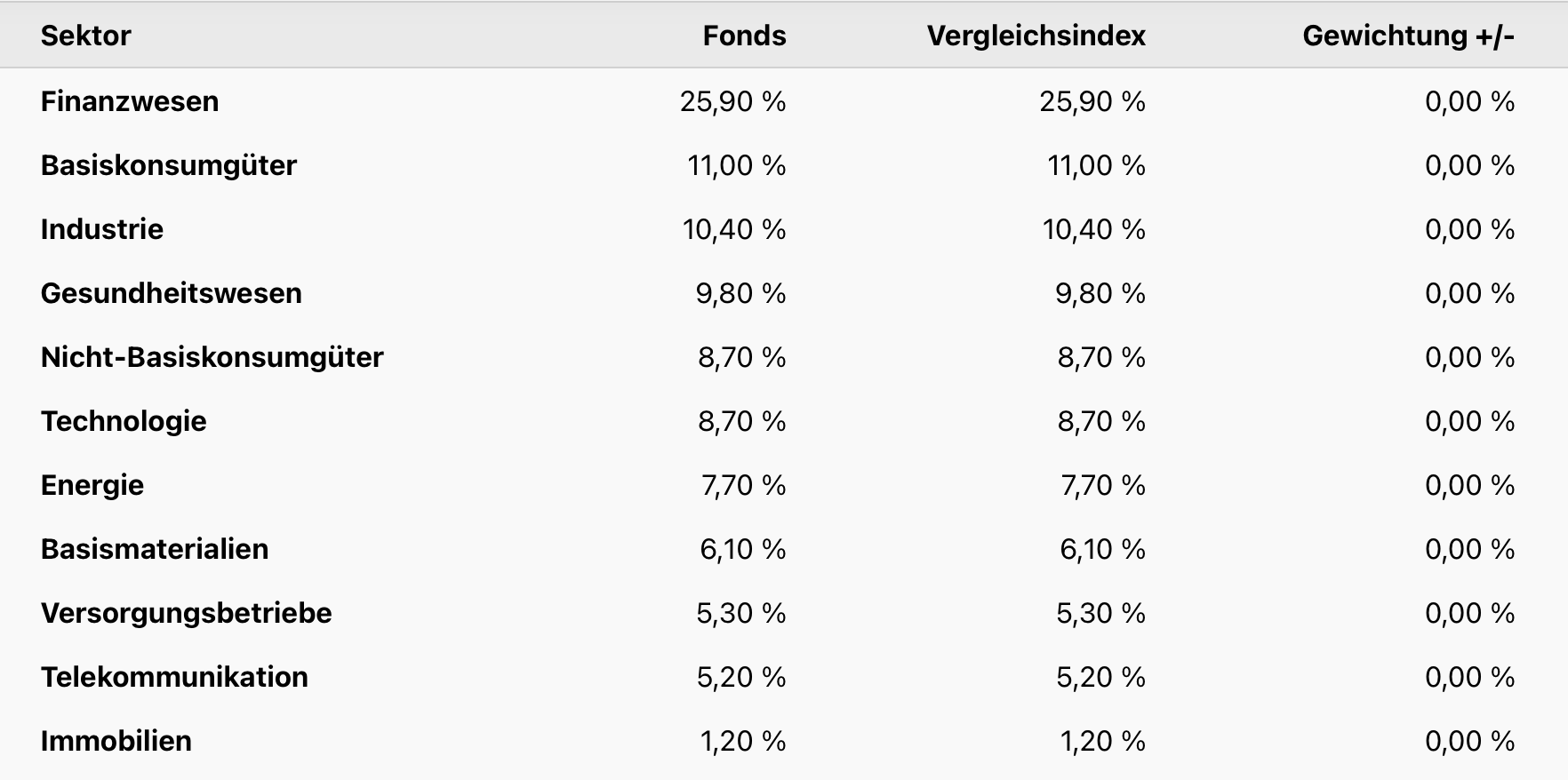The image size is (1568, 780).
Task: Click the Basismaterialien sector label
Action: coord(155,549)
